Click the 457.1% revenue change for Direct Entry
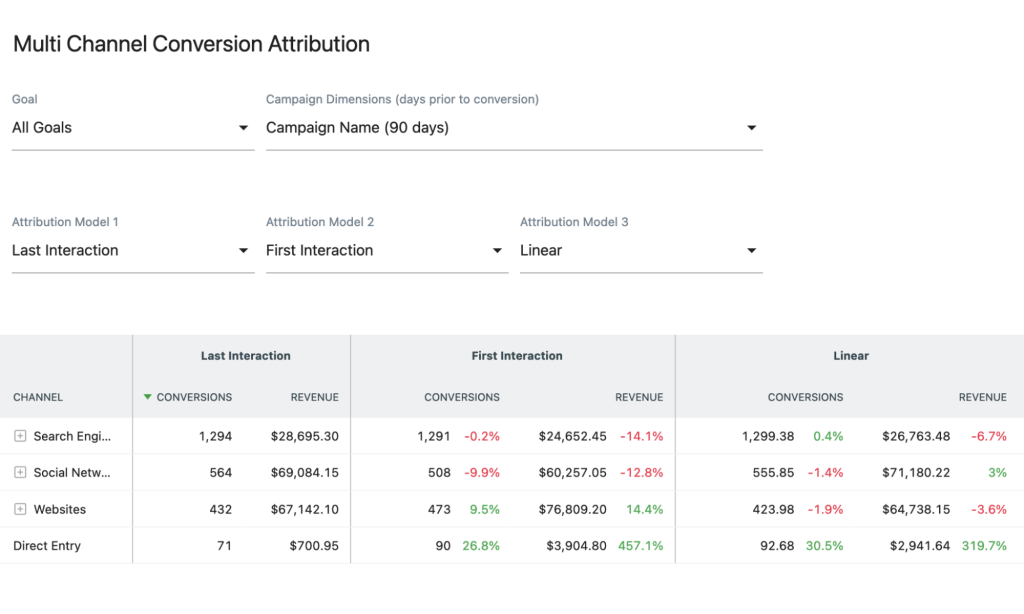Screen dimensions: 1024x614 tap(639, 546)
